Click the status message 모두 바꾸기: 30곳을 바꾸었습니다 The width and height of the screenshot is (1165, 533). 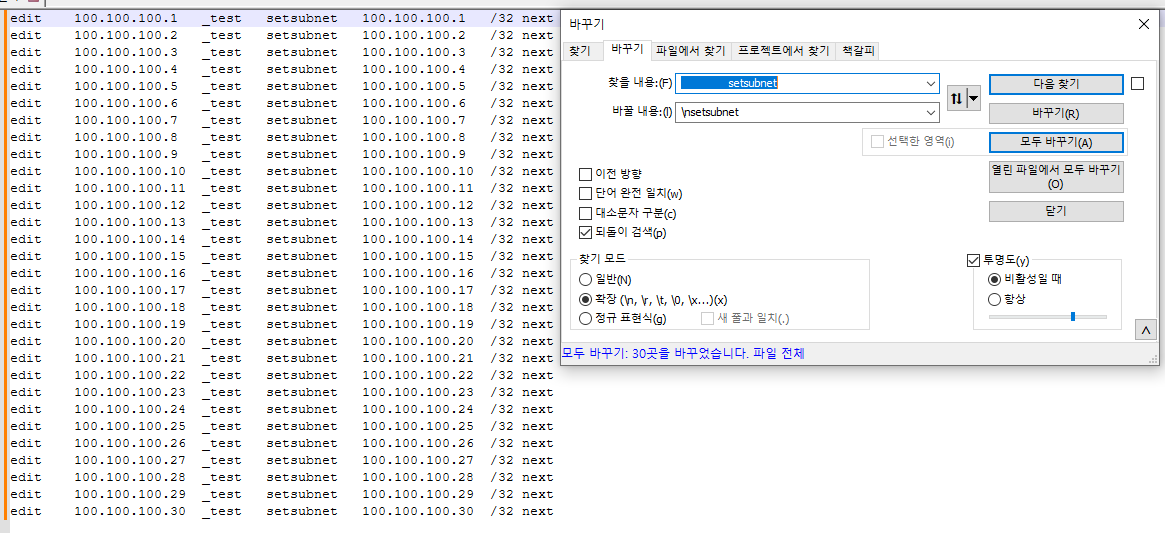point(683,354)
